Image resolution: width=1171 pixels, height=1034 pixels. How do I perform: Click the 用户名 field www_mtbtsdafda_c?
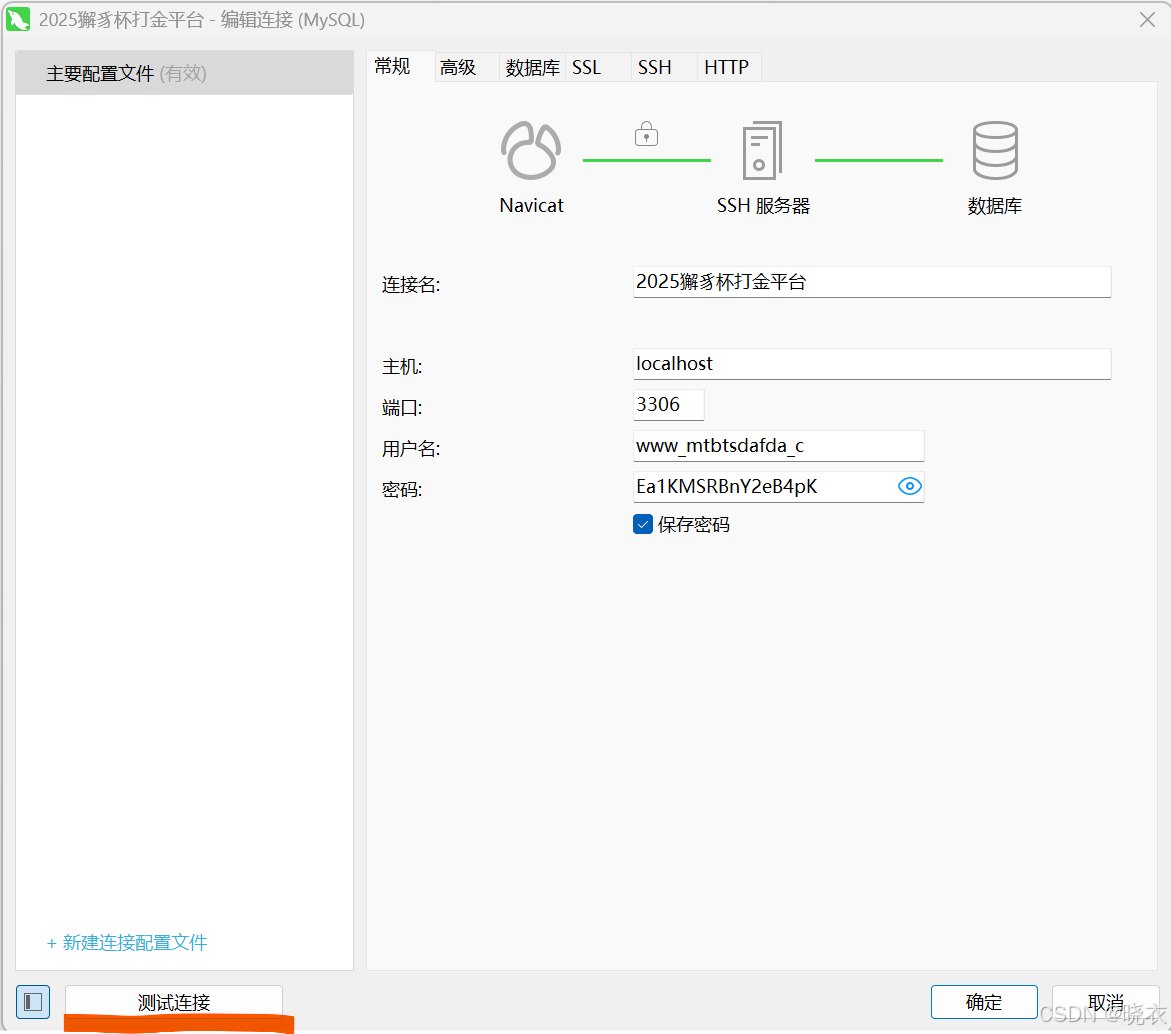778,446
